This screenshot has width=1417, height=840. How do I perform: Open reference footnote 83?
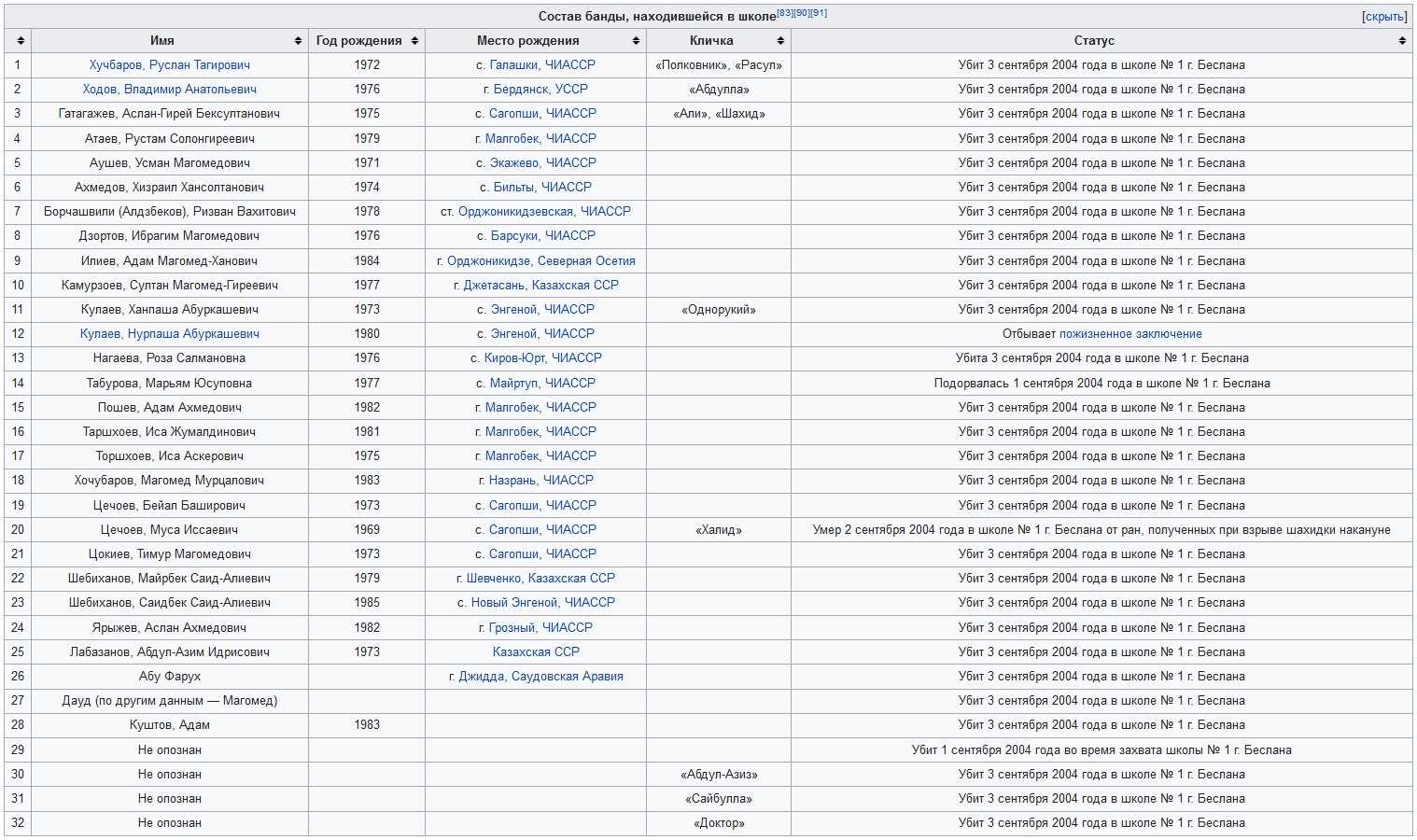[x=785, y=13]
